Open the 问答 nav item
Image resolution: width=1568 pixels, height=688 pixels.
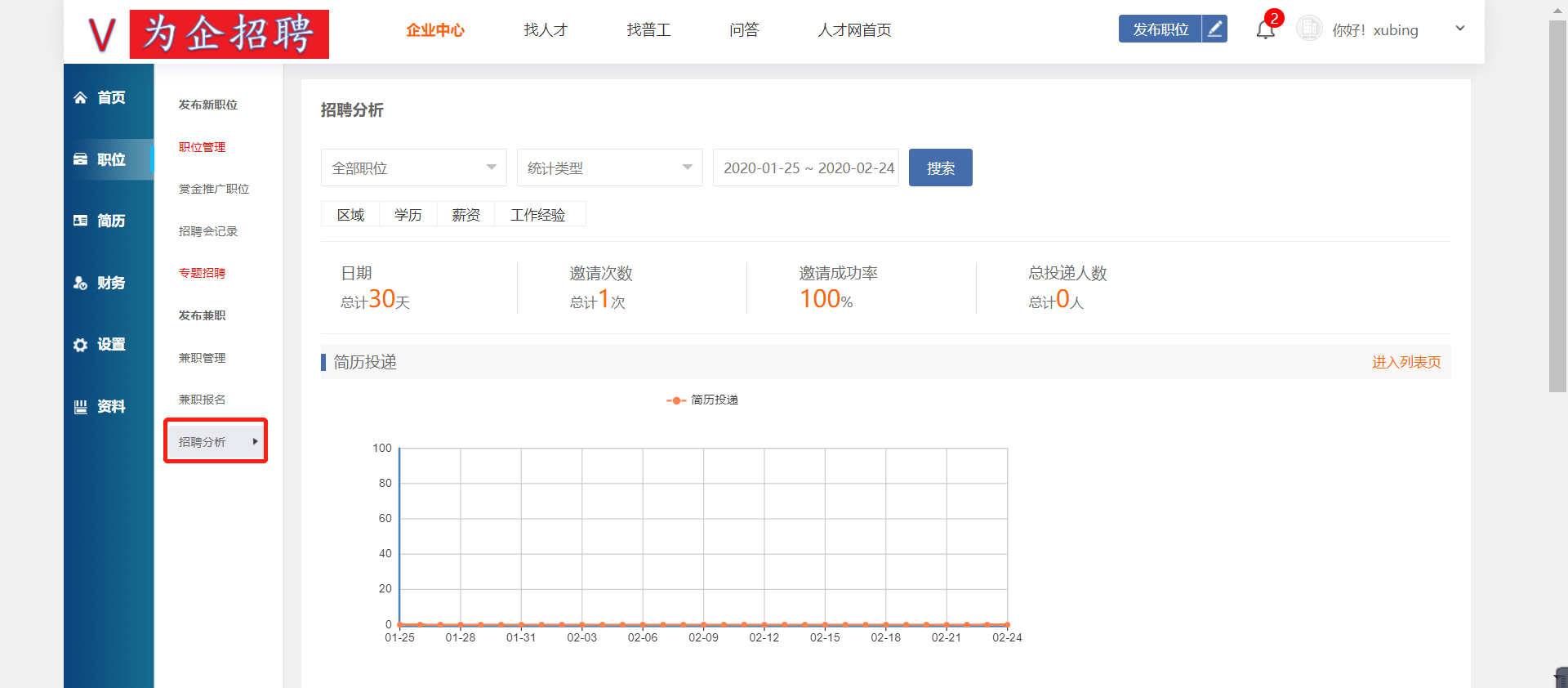(744, 30)
